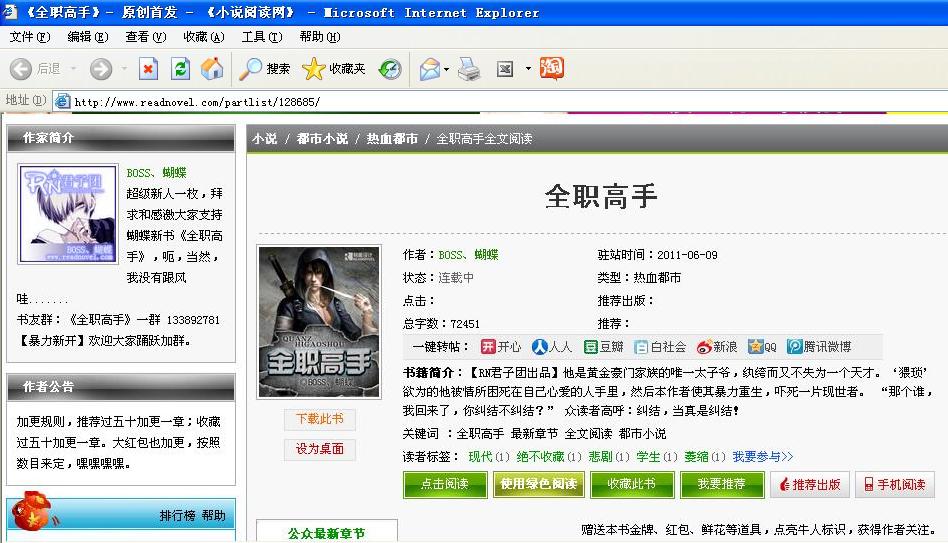The image size is (948, 543).
Task: Click the 全职高手 book cover image
Action: tap(319, 321)
